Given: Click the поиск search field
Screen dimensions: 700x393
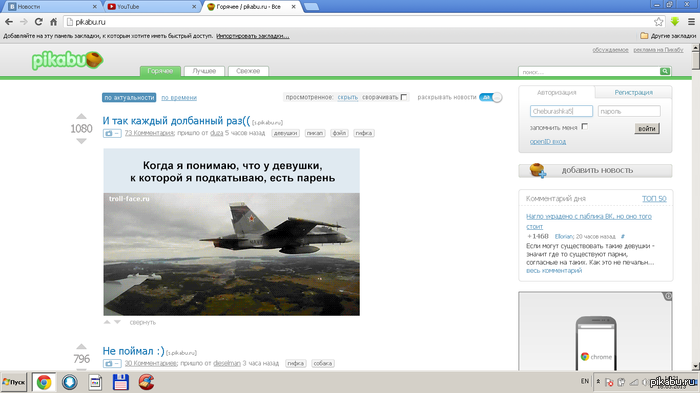Looking at the screenshot, I should pyautogui.click(x=589, y=71).
